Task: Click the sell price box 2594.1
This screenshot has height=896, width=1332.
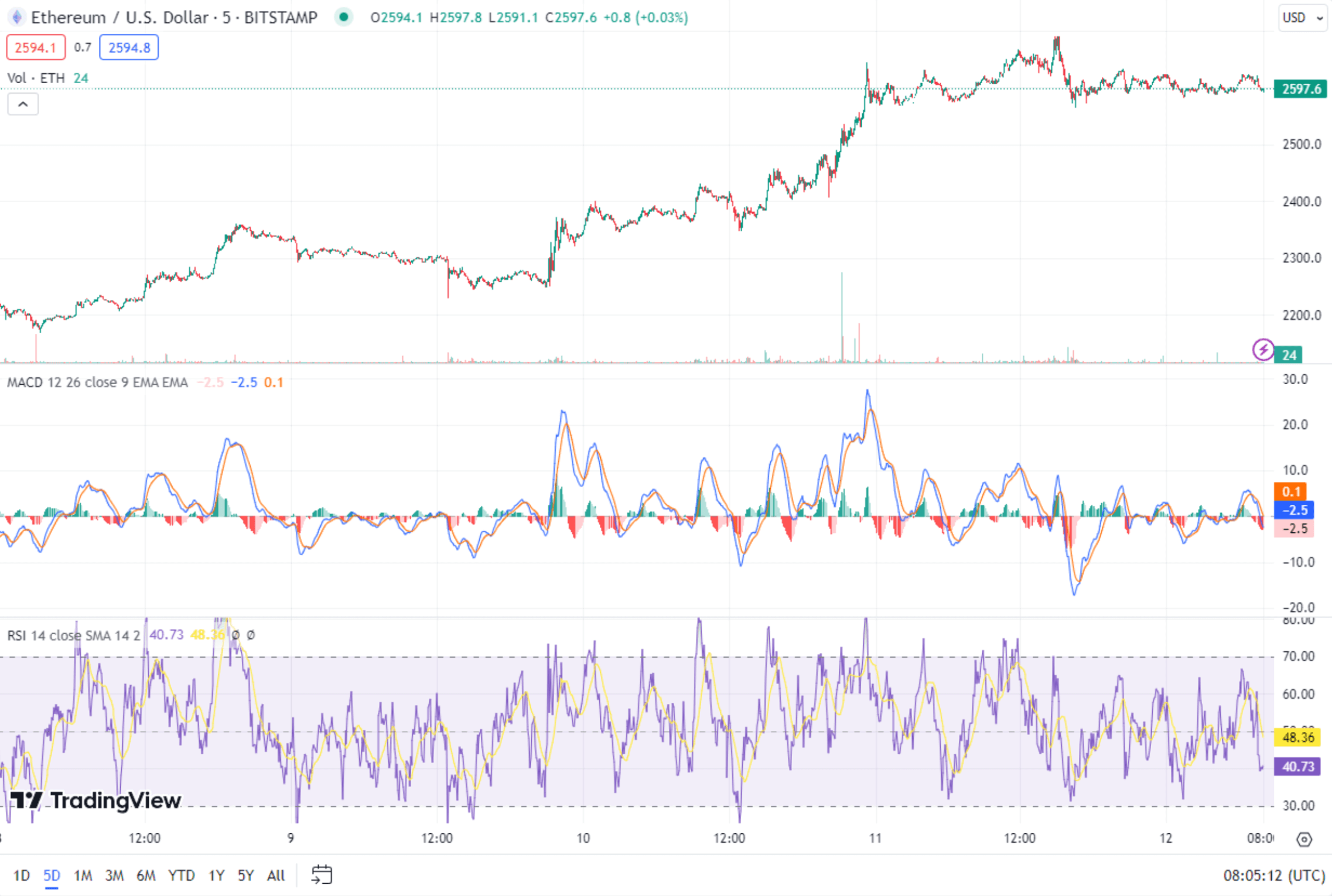Action: (x=35, y=47)
